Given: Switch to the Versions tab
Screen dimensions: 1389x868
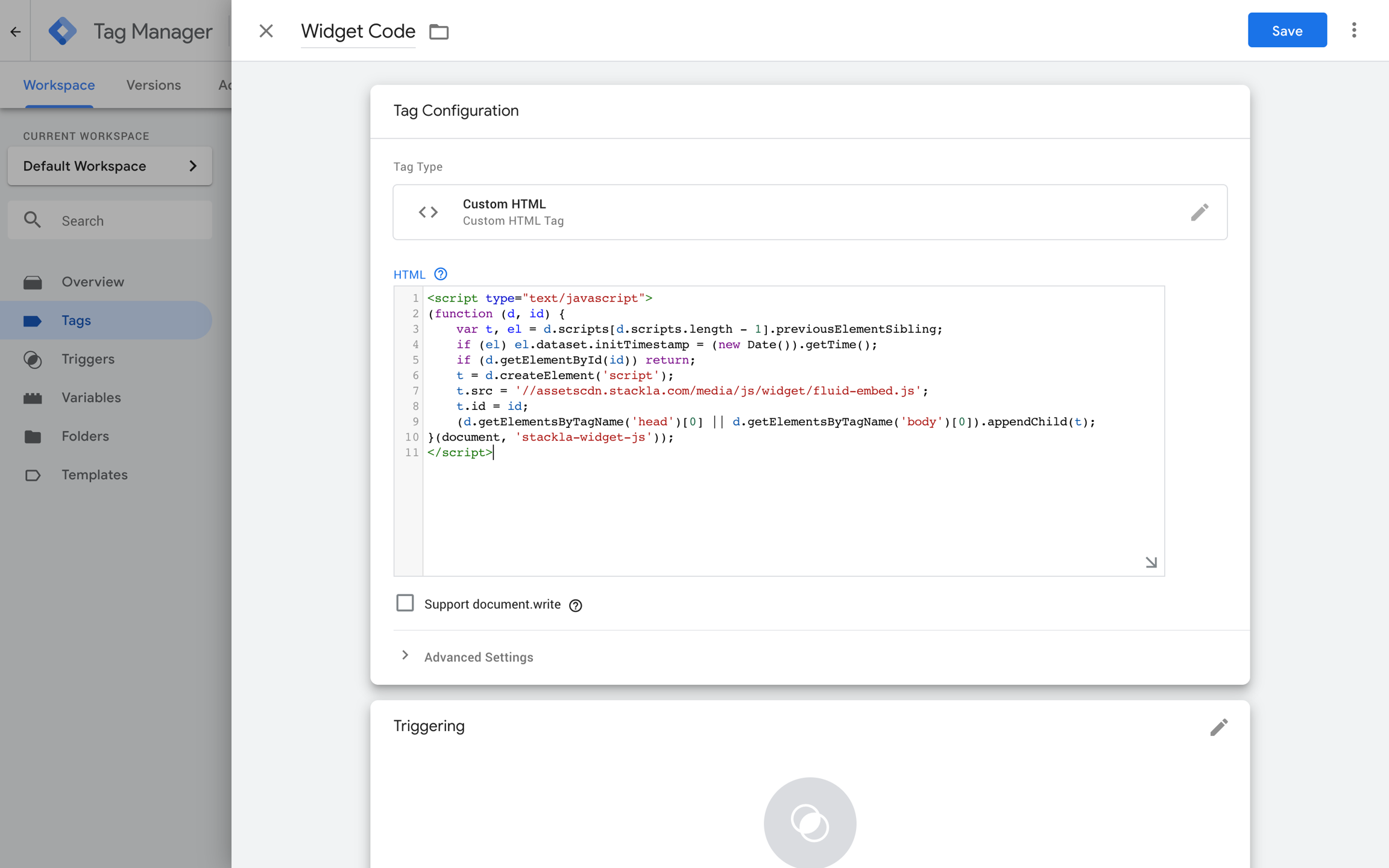Looking at the screenshot, I should [153, 85].
